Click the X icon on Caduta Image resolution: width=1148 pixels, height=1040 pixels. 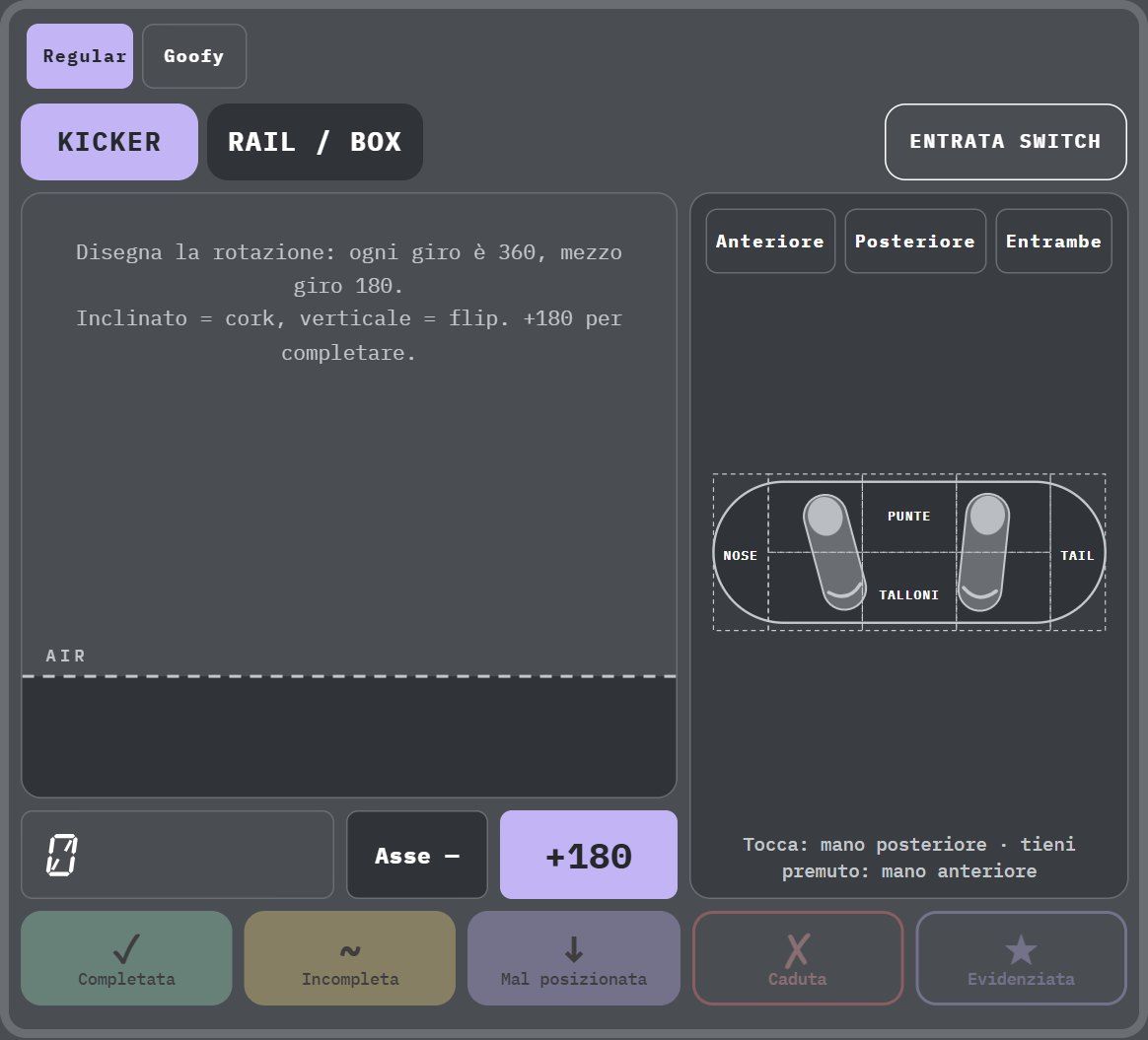click(x=797, y=950)
